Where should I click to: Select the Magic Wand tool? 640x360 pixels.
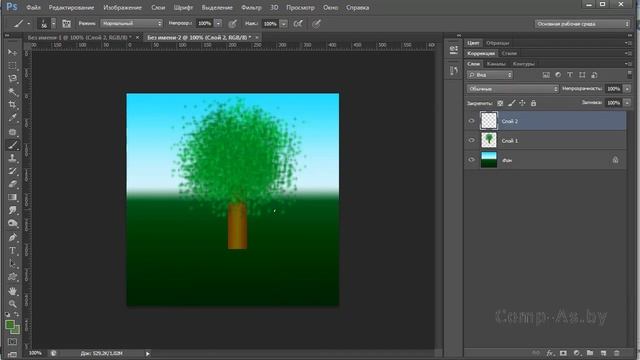coord(12,91)
